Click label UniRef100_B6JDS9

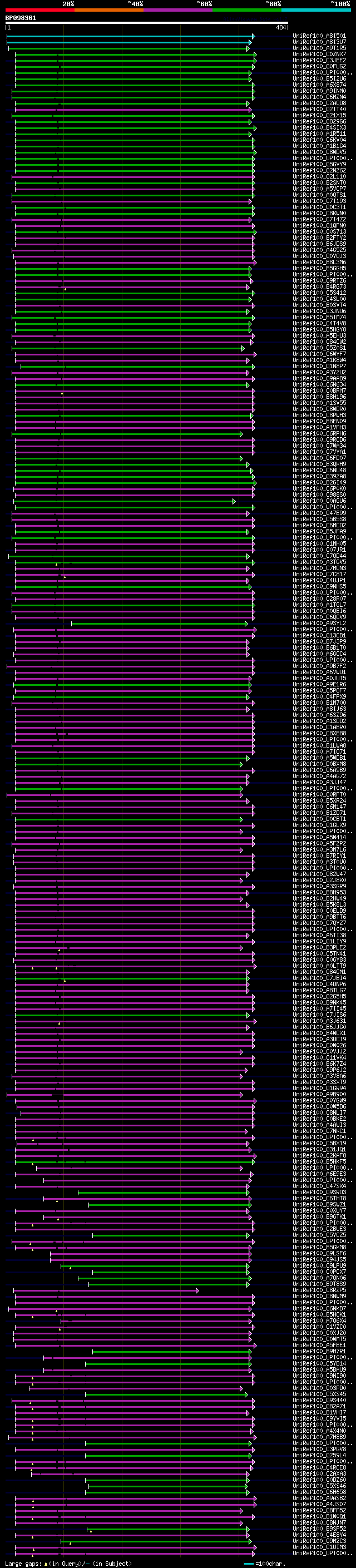tap(319, 244)
